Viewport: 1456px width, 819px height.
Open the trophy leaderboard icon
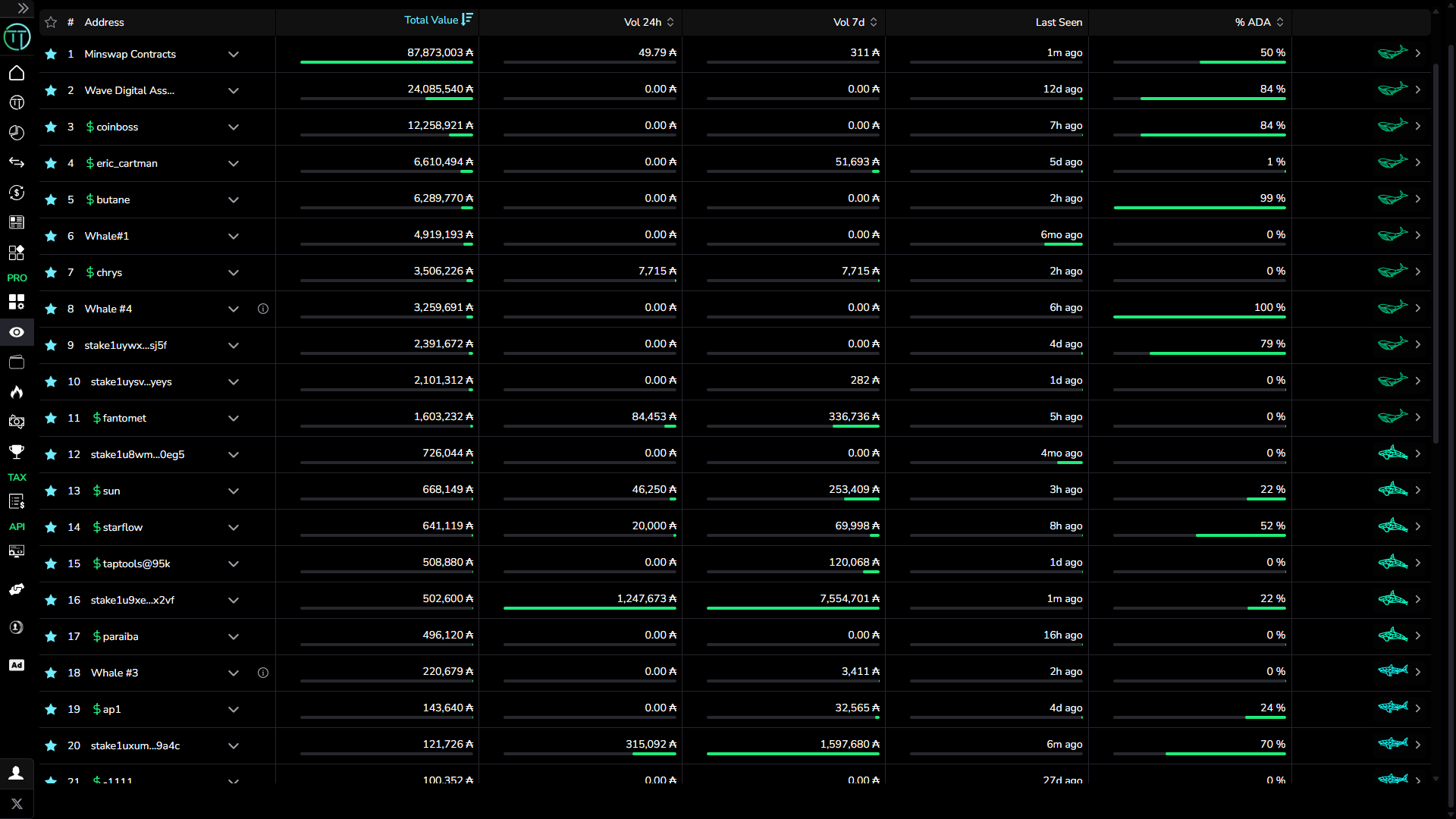pyautogui.click(x=17, y=452)
